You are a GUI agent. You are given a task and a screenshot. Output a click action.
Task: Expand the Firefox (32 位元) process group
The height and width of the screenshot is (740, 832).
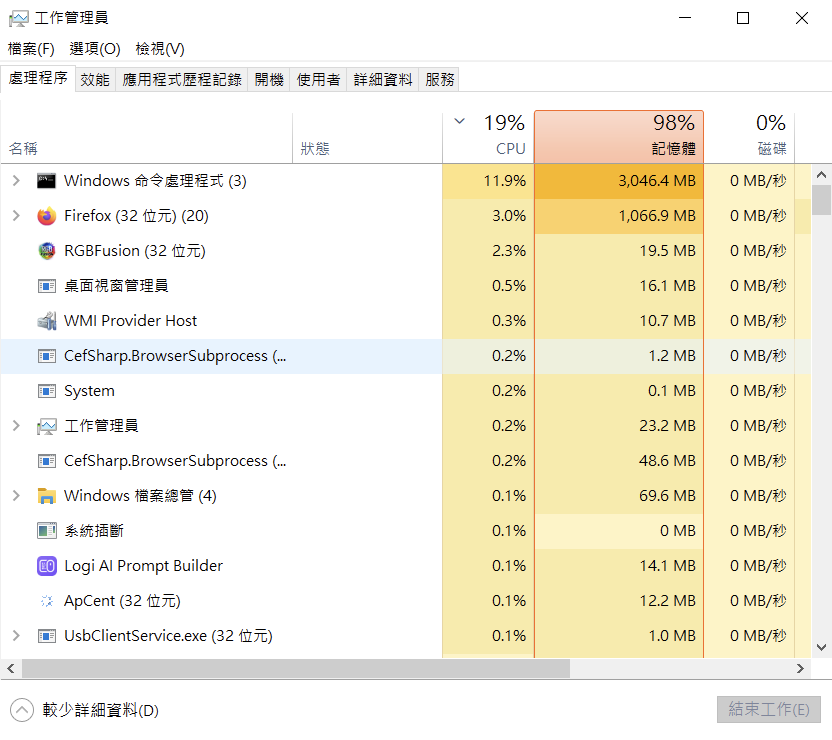[16, 216]
